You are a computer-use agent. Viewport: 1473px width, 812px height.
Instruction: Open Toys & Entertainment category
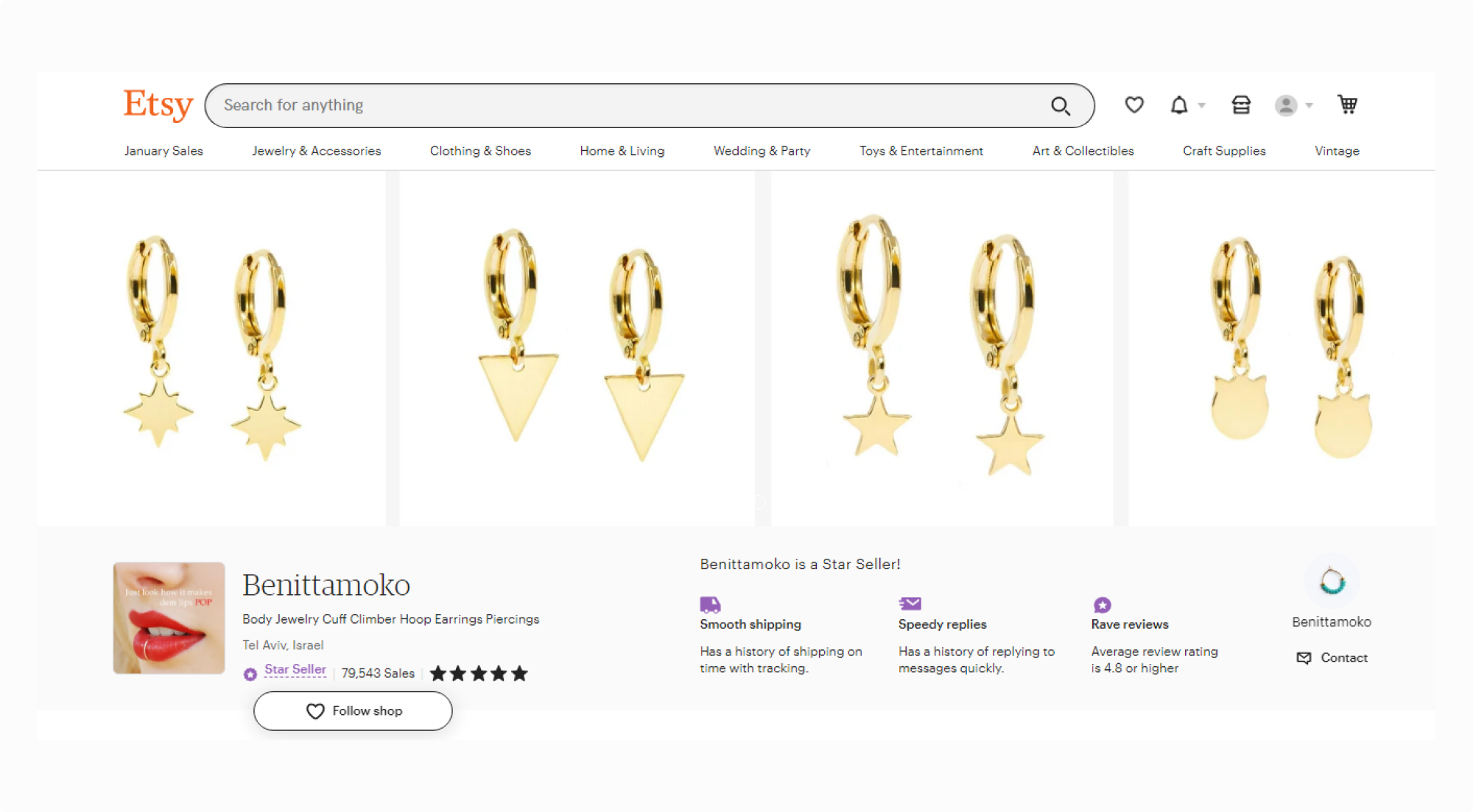pyautogui.click(x=921, y=151)
